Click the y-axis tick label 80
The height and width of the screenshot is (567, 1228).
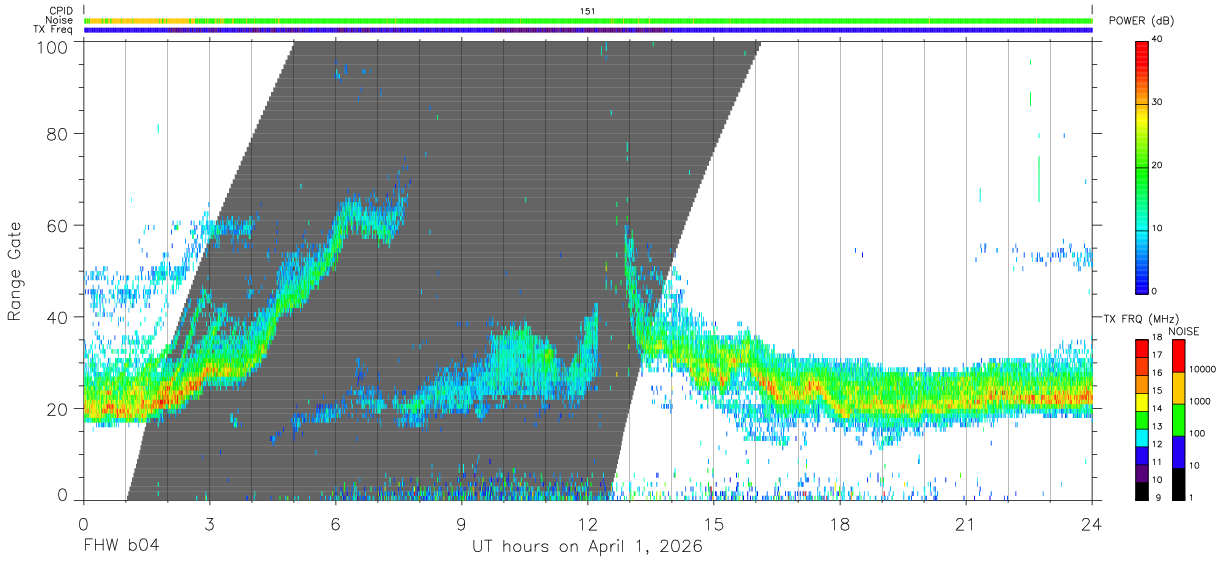coord(59,134)
